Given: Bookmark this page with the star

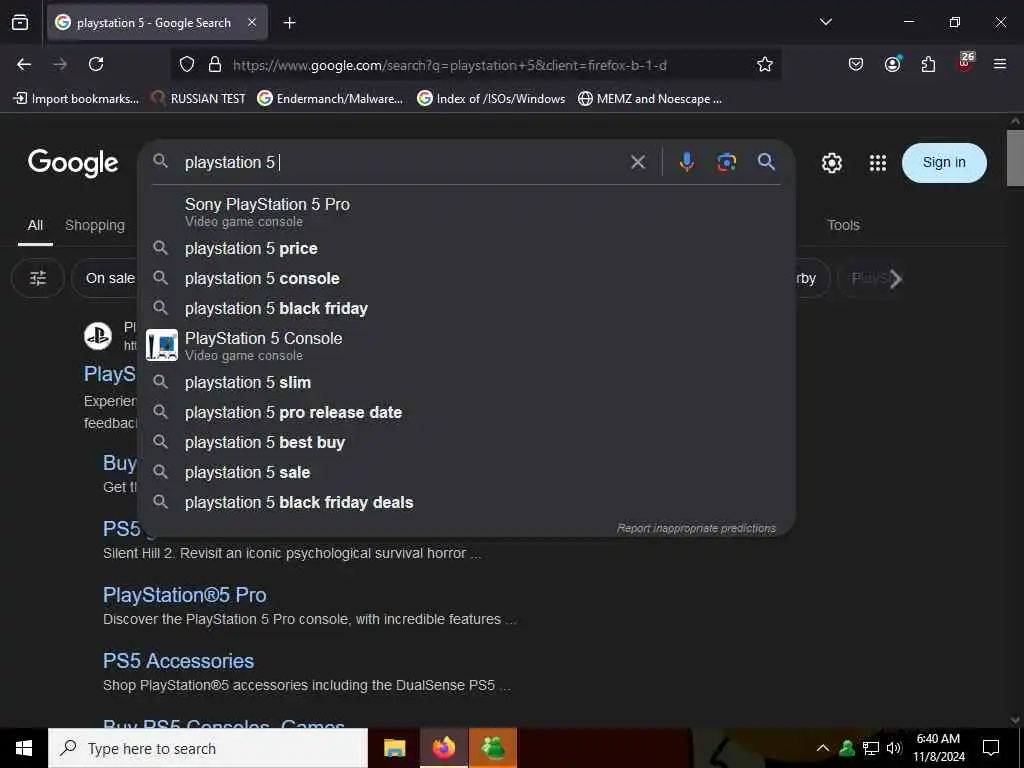Looking at the screenshot, I should 765,64.
